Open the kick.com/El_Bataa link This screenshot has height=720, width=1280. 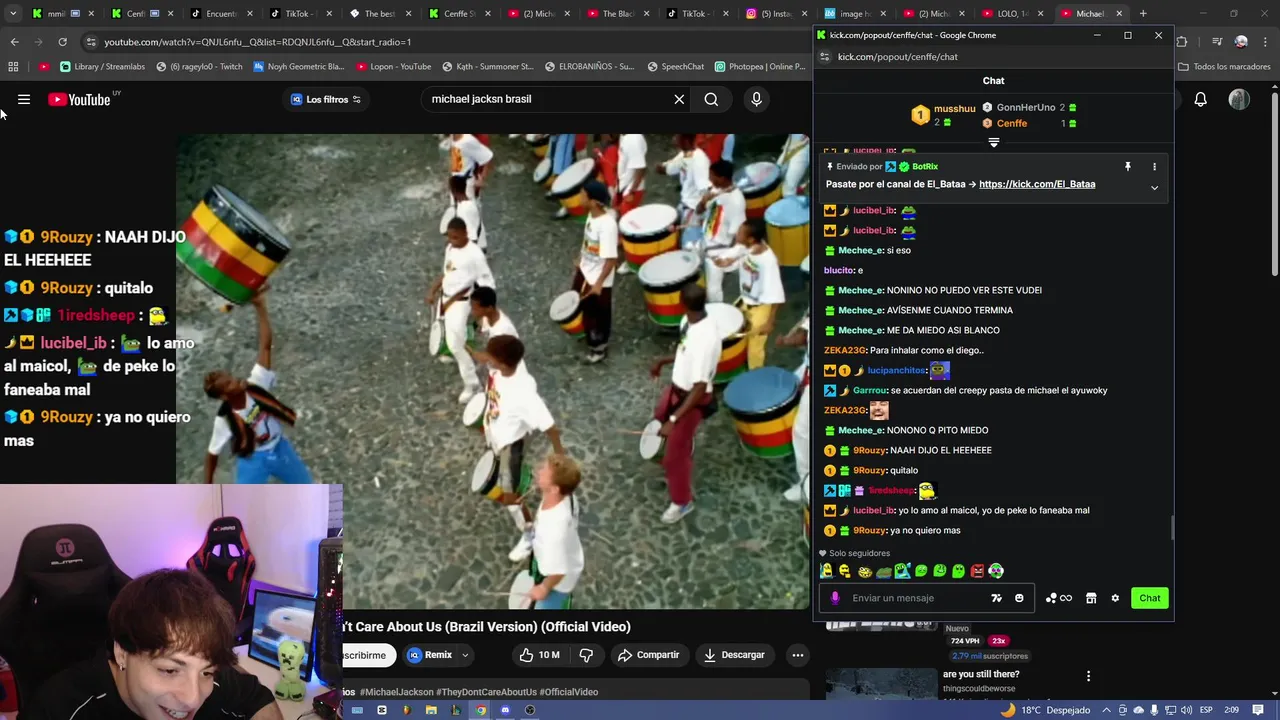(x=1037, y=184)
